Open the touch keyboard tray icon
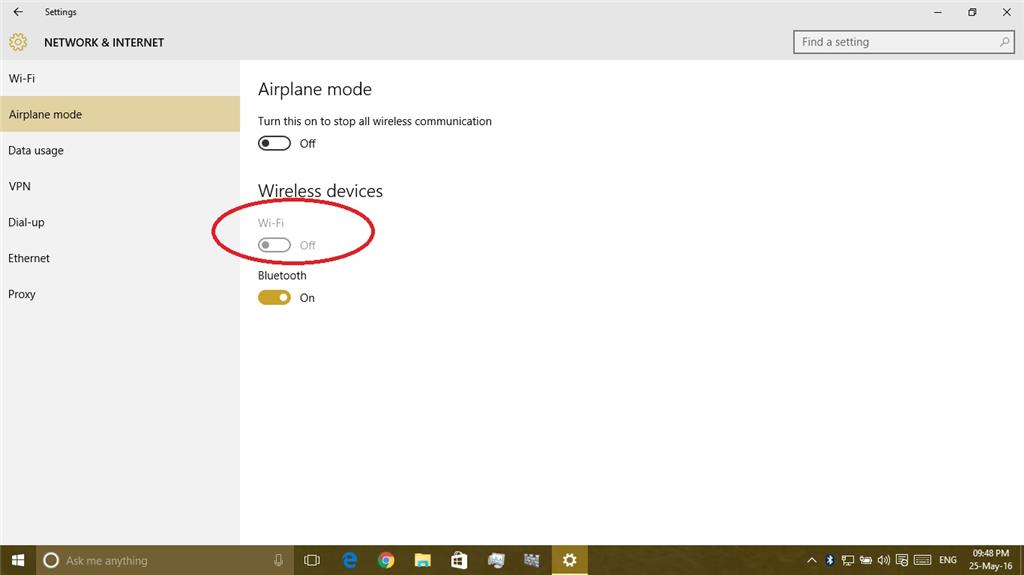This screenshot has width=1024, height=575. coord(922,560)
